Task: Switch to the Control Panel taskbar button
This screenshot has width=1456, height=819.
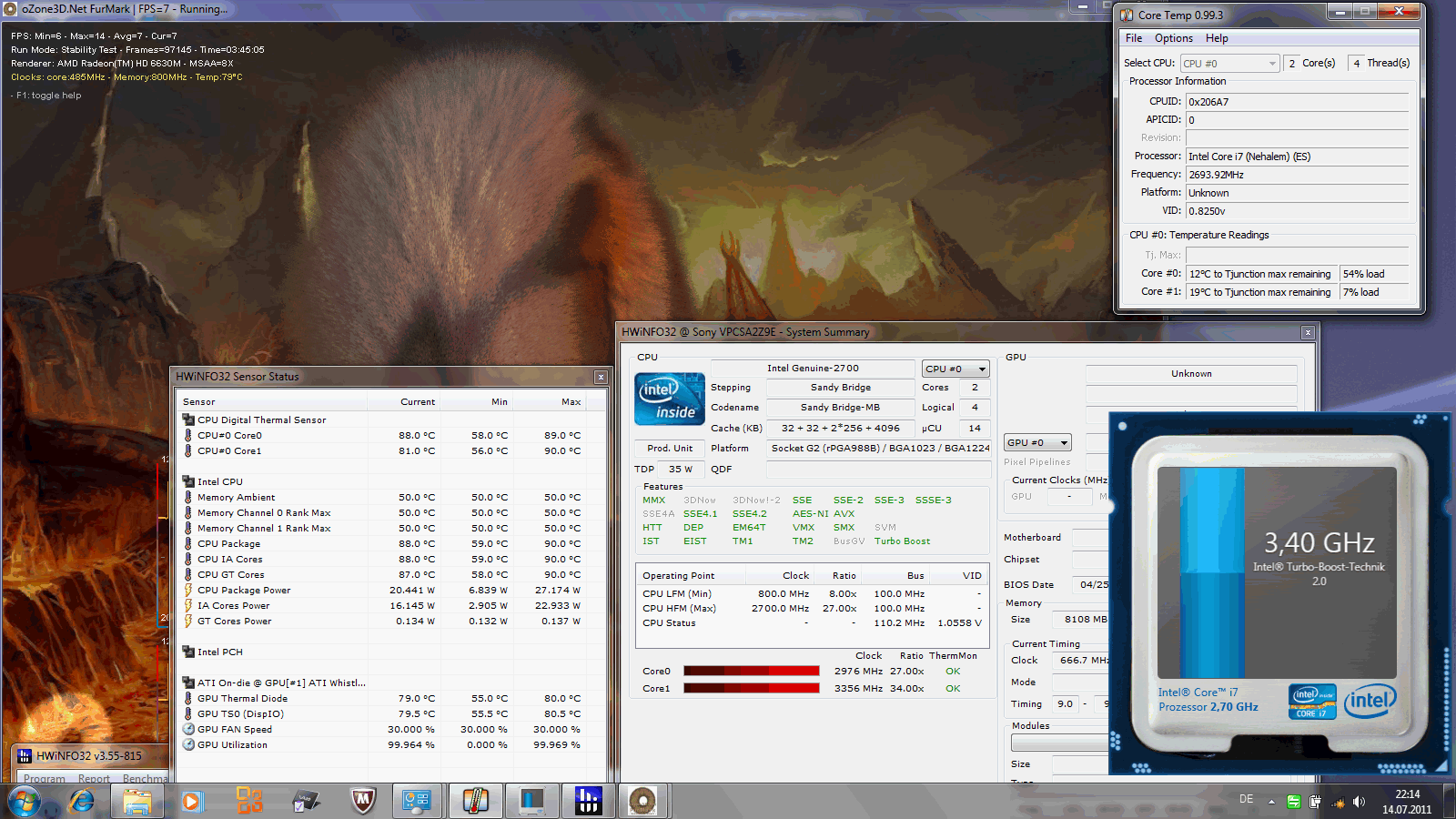Action: pos(418,801)
